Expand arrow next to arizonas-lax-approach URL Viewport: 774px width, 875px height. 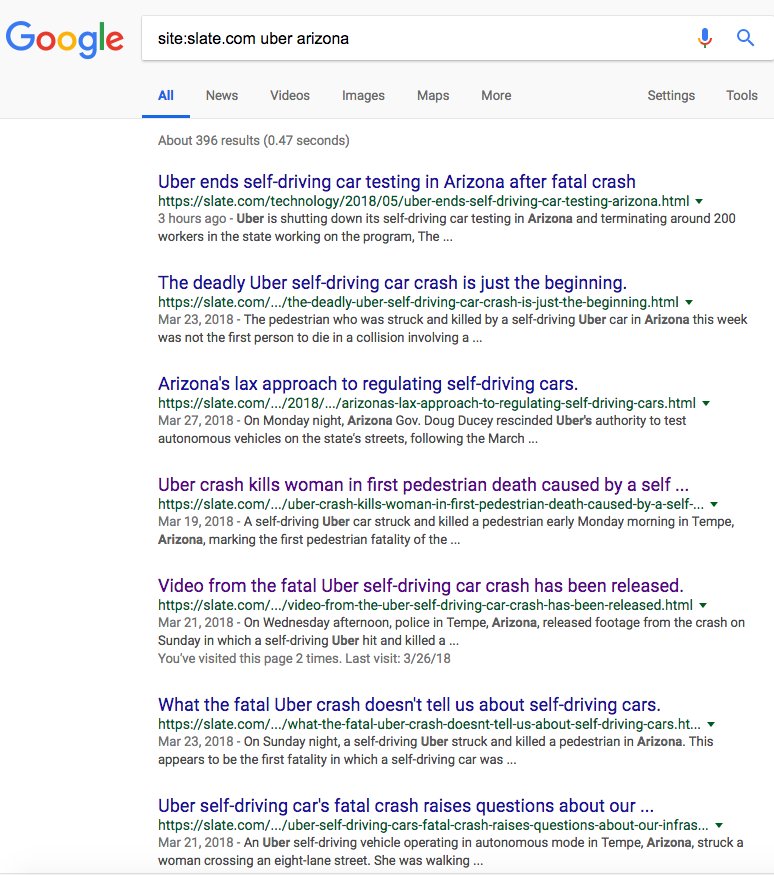click(x=706, y=403)
